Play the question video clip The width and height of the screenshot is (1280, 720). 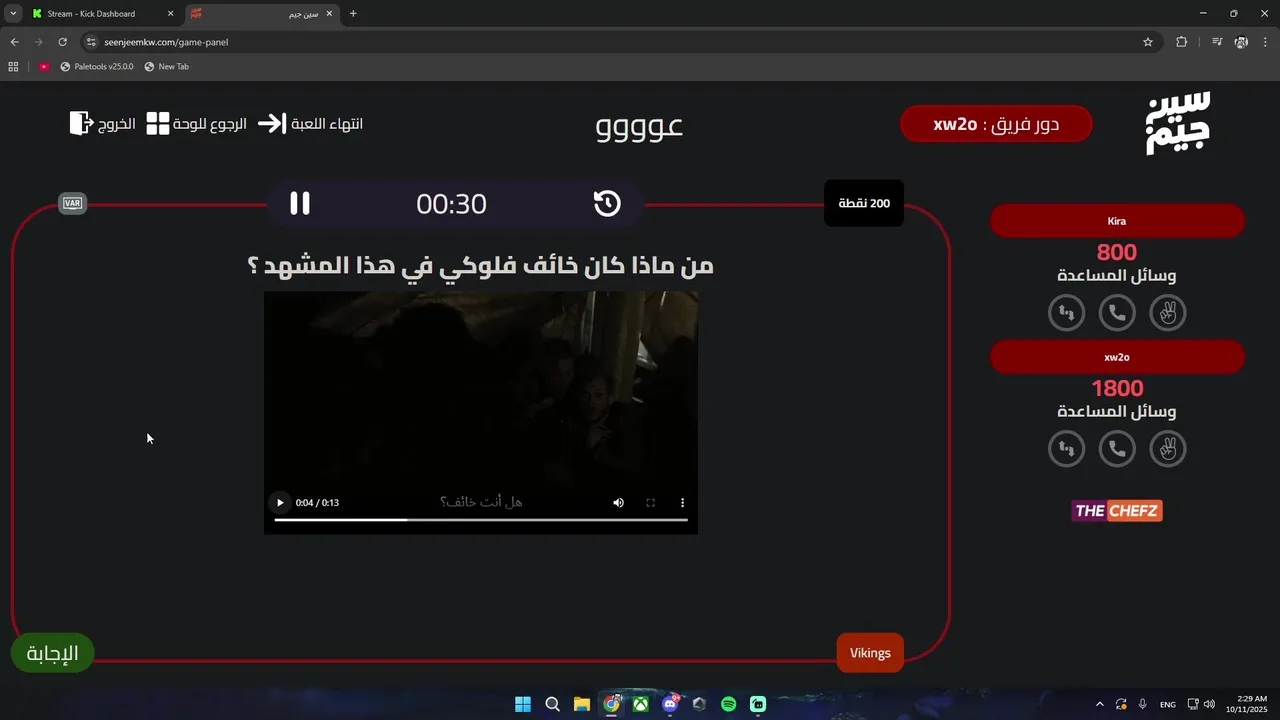(280, 503)
